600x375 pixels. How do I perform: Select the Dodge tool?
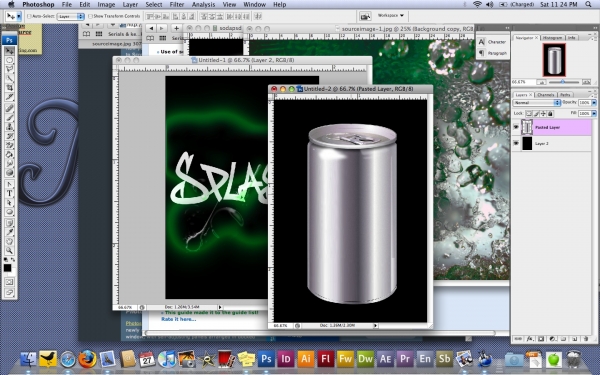pyautogui.click(x=10, y=173)
